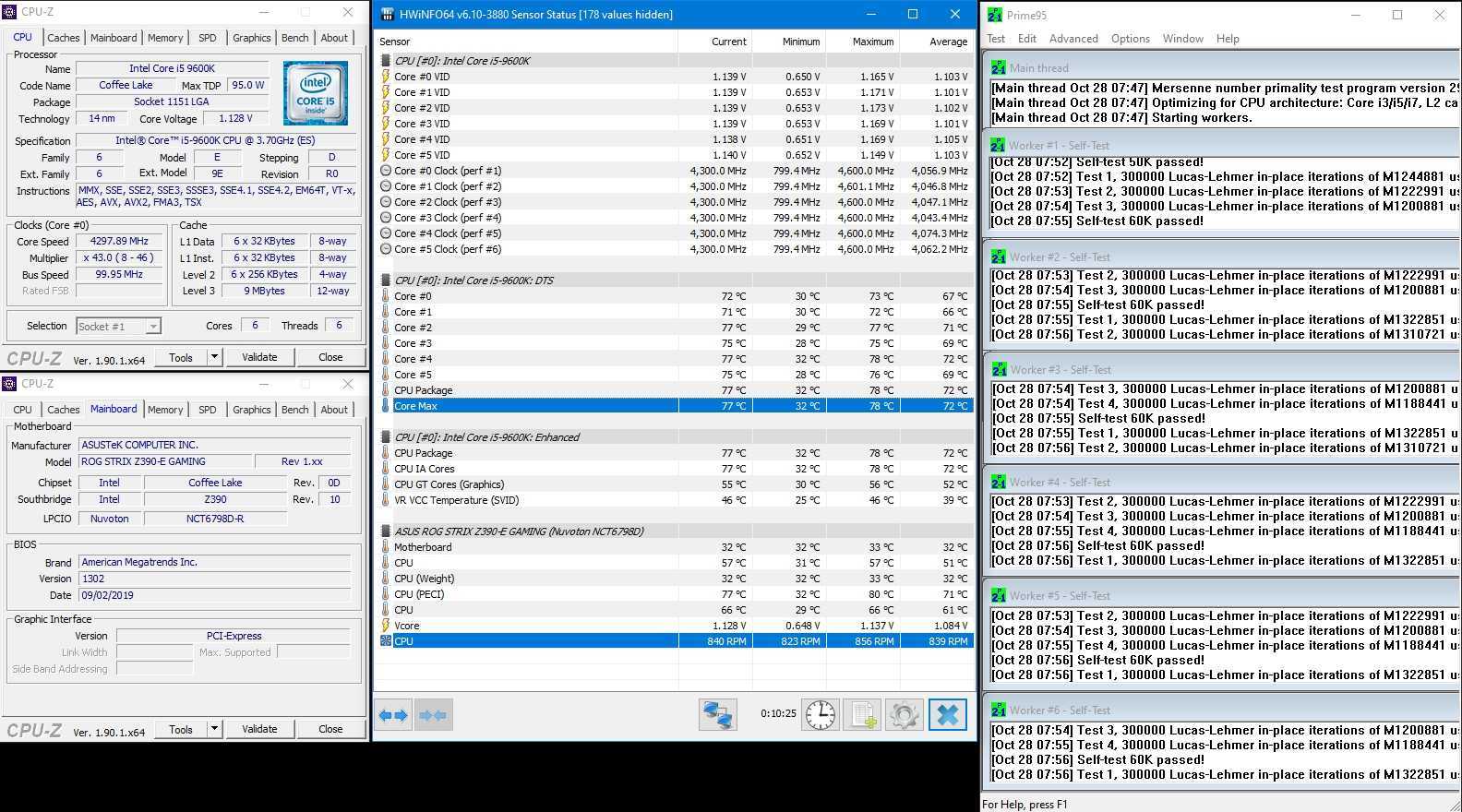1462x812 pixels.
Task: Click the HWiNFO shrink-columns arrows icon
Action: pos(433,715)
